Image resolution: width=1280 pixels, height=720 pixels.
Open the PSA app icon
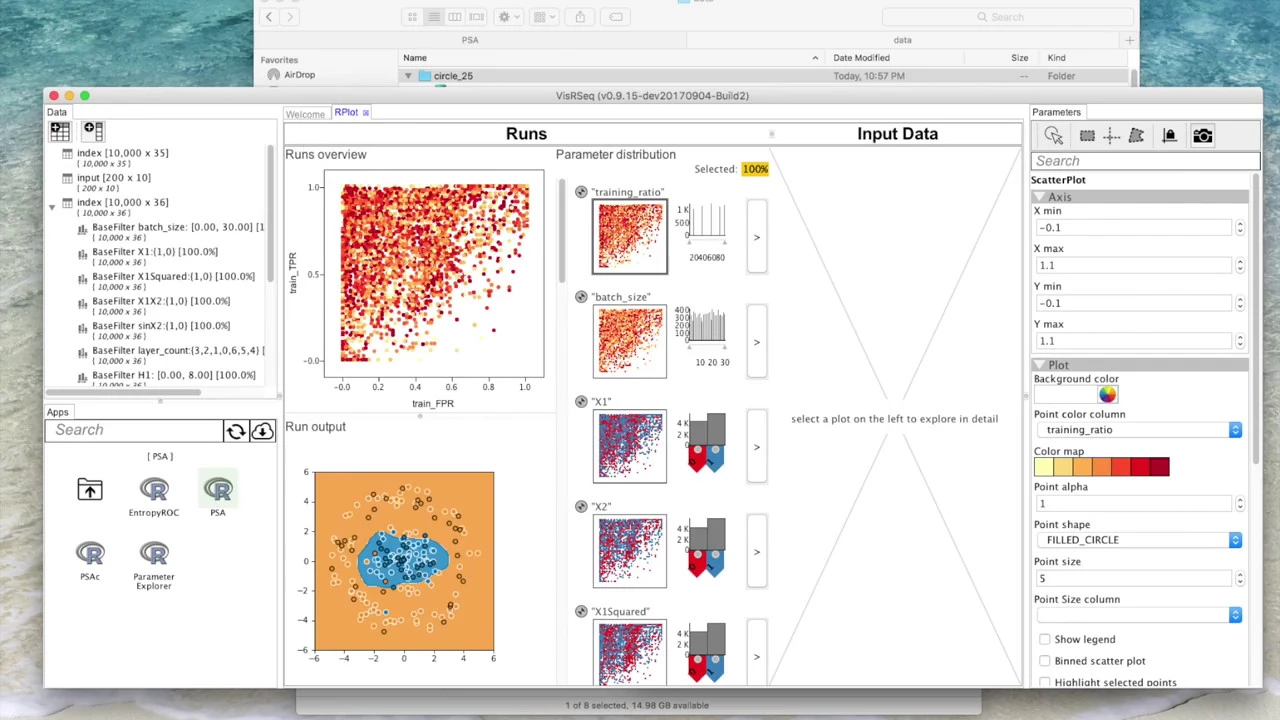217,495
